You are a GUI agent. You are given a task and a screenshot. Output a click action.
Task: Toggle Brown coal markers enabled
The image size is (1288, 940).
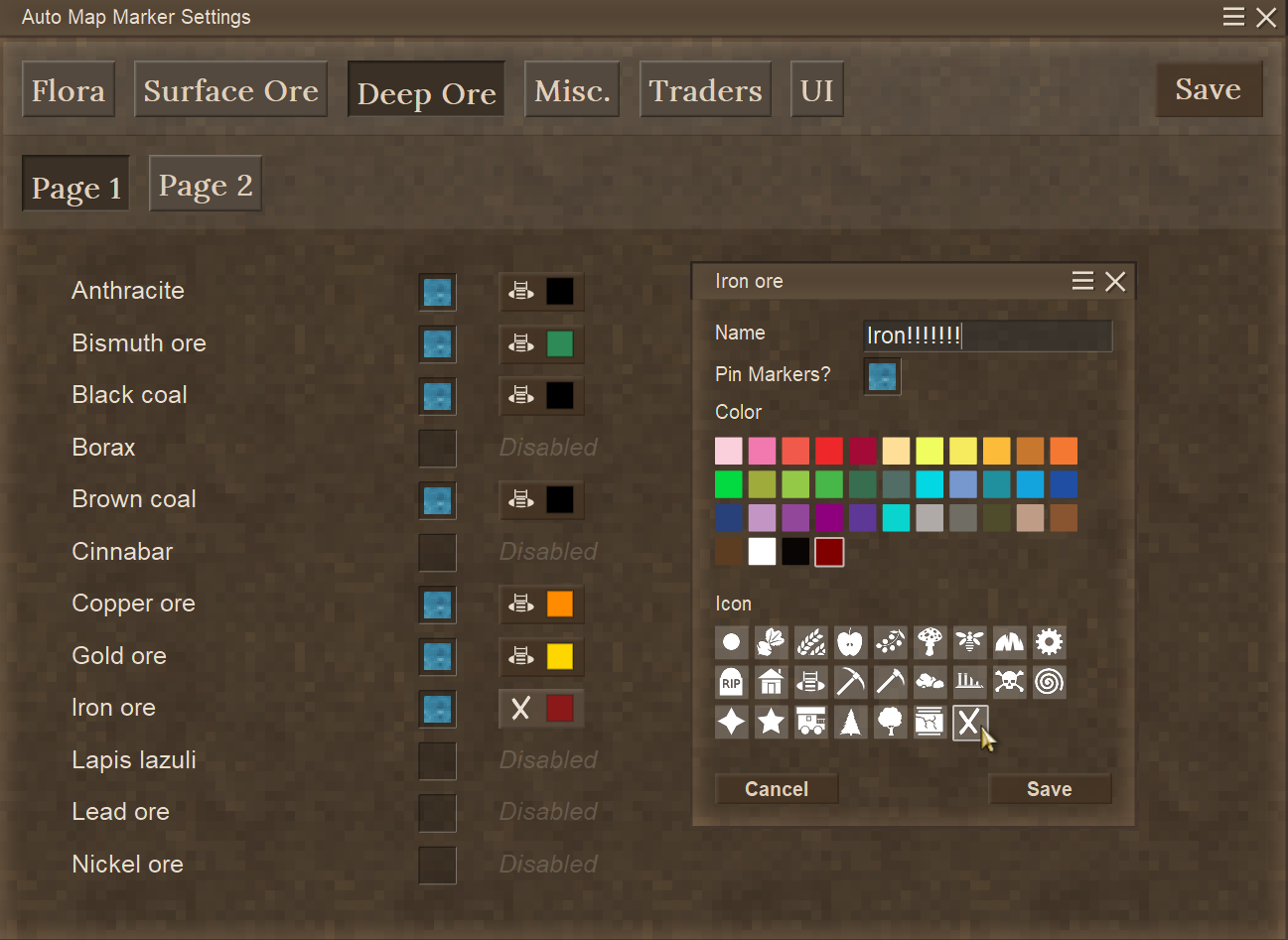click(438, 501)
